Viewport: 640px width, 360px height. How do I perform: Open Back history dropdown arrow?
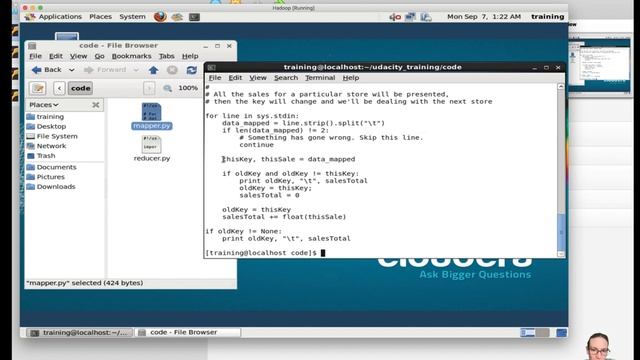pyautogui.click(x=71, y=70)
